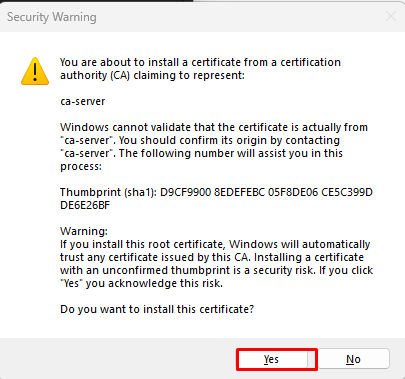The height and width of the screenshot is (379, 405).
Task: Select the standalone ca-server CA name line
Action: 83,101
